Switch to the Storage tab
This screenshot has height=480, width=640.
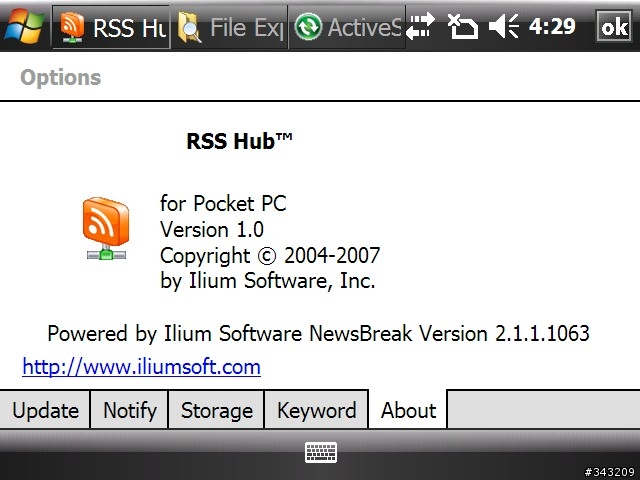pos(216,410)
